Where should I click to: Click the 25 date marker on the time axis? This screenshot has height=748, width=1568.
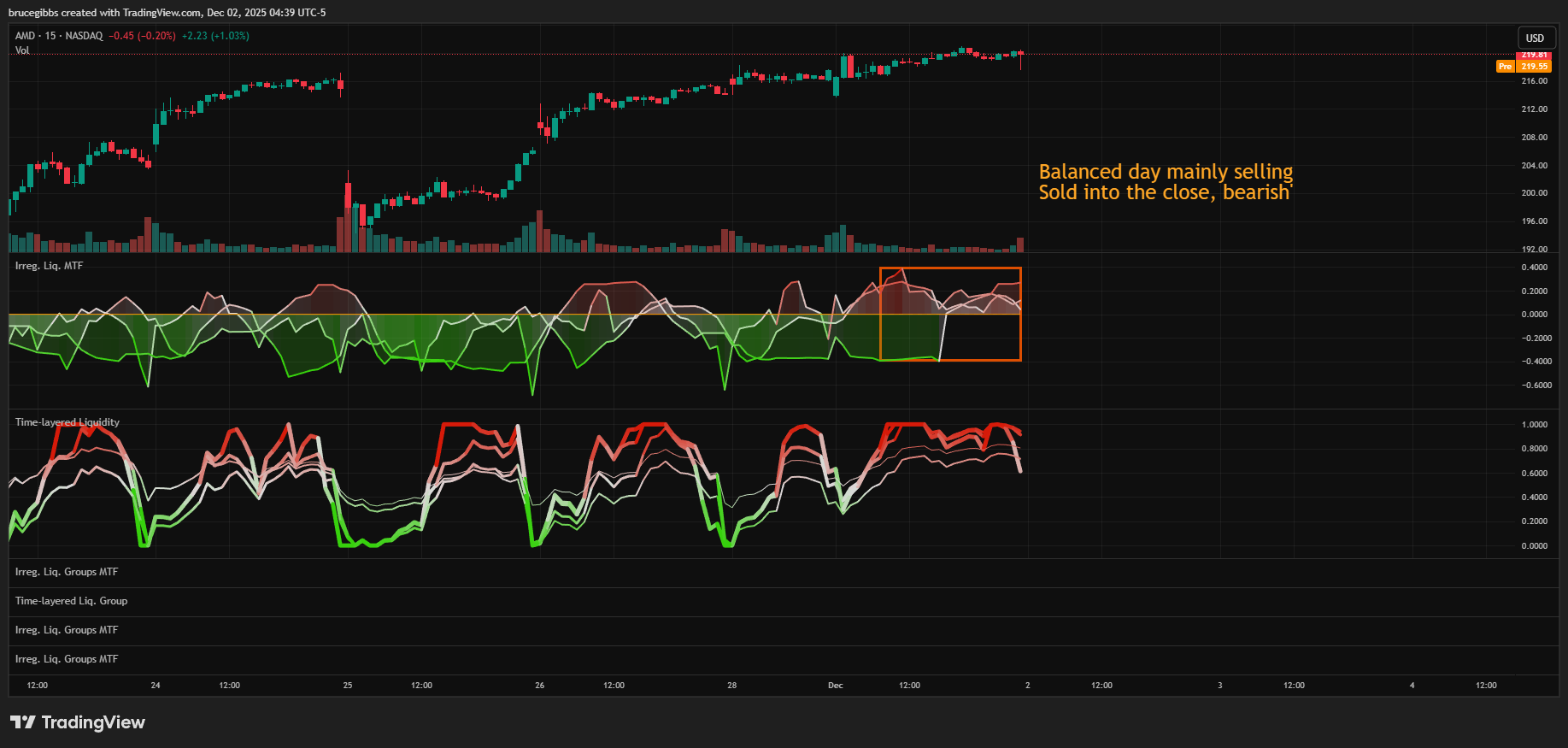point(348,686)
